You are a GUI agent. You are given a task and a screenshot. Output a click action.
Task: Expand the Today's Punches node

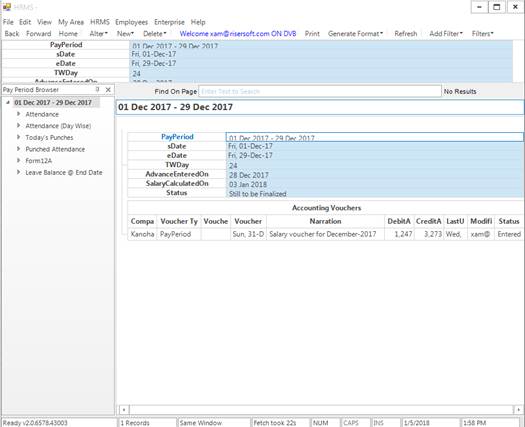pyautogui.click(x=18, y=137)
